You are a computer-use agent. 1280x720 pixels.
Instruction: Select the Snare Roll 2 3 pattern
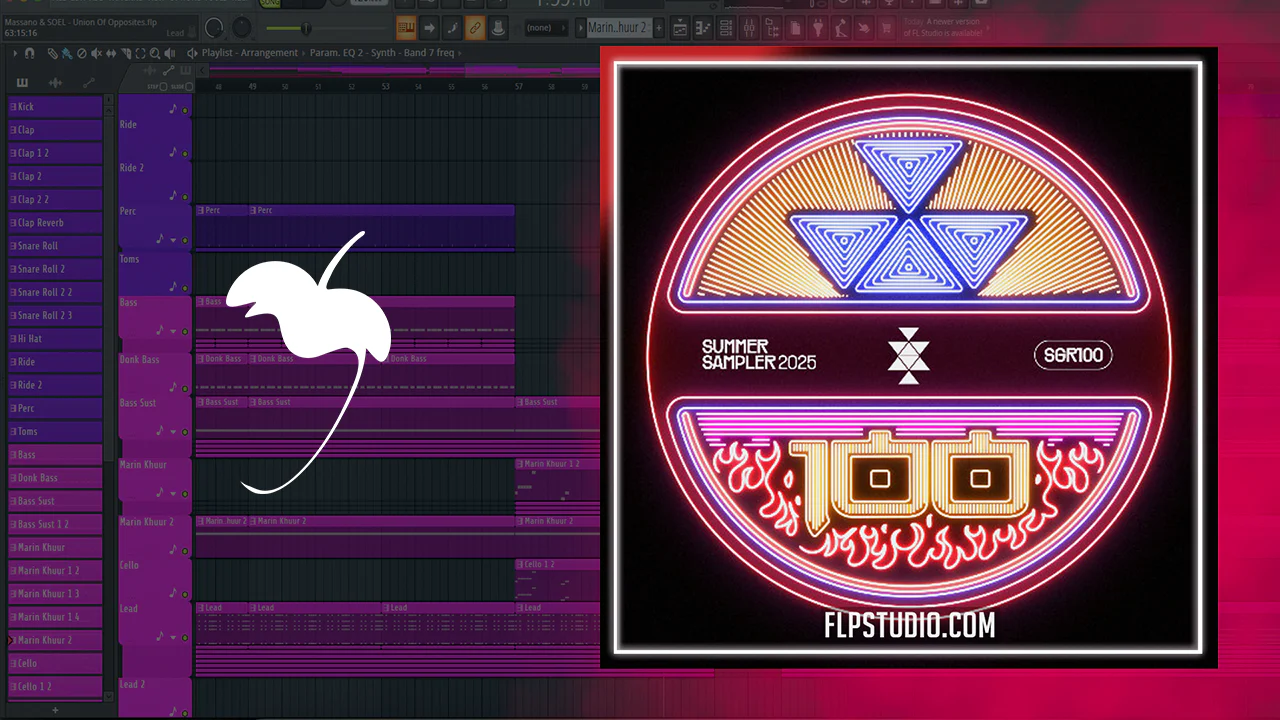click(55, 316)
